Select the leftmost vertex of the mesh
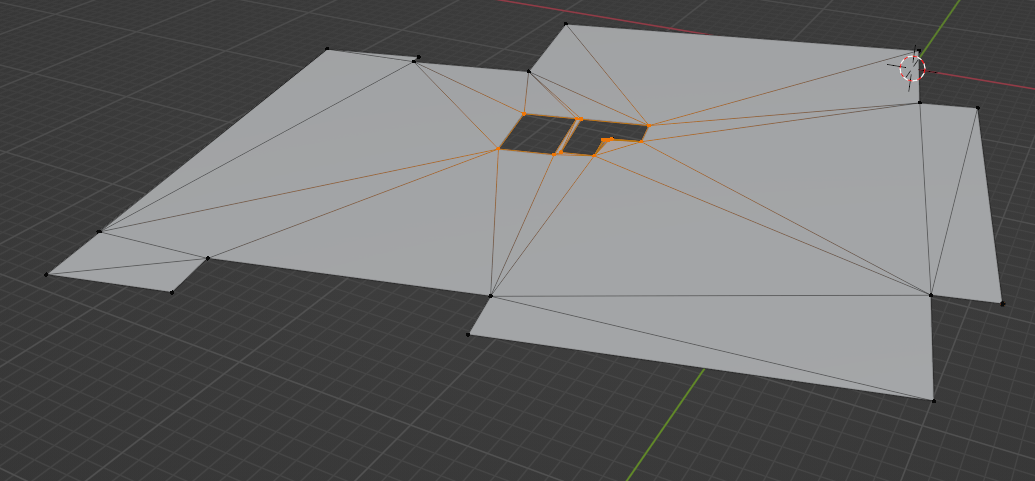 [46, 274]
